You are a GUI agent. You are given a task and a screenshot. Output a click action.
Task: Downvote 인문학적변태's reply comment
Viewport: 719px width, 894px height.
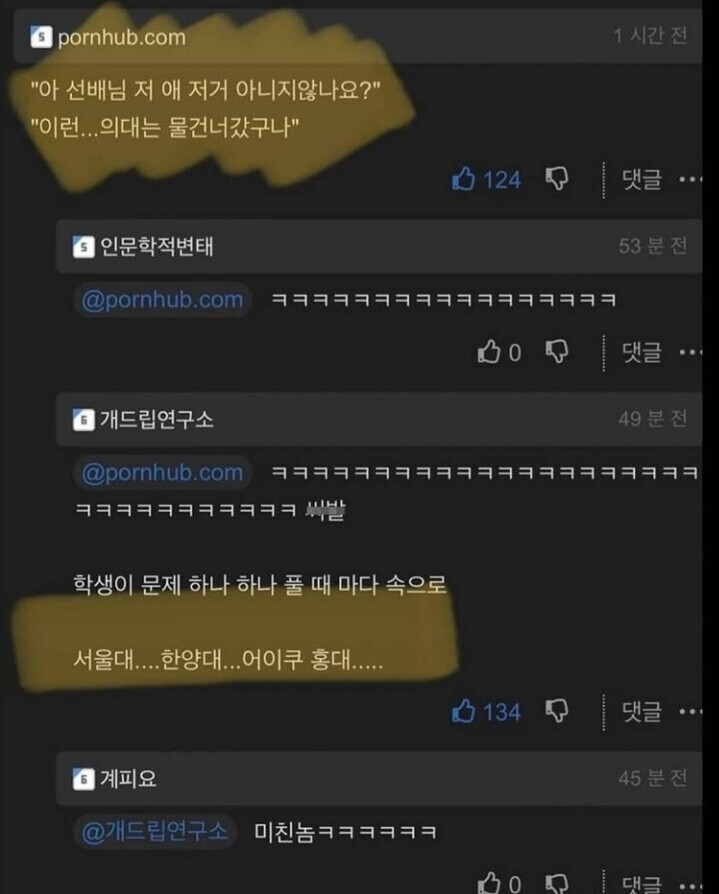(557, 352)
